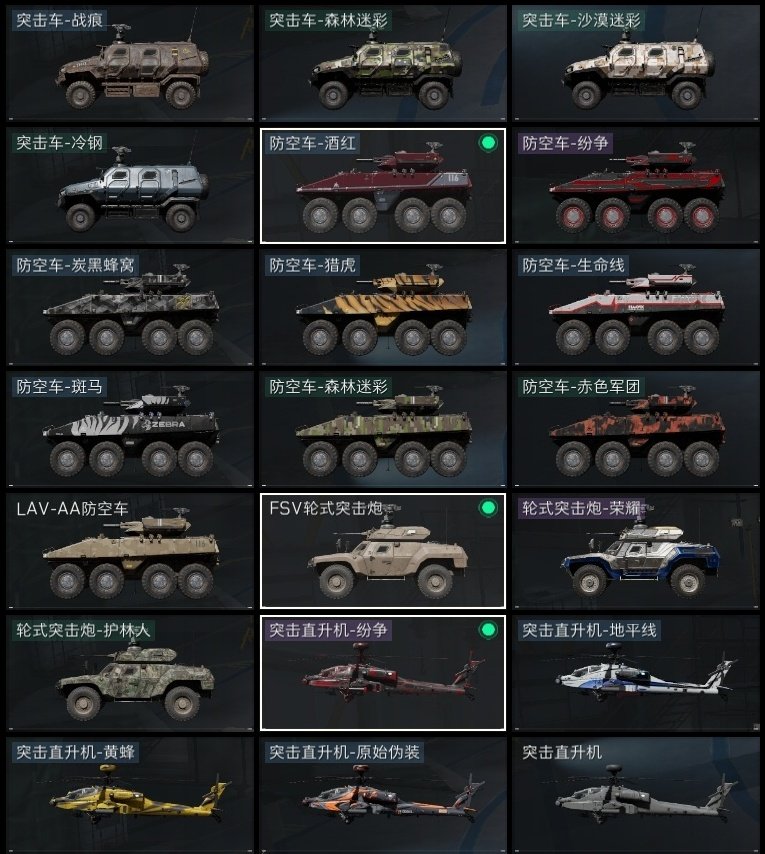Choose the 防空车-赤色军团 skin
765x854 pixels.
[636, 429]
